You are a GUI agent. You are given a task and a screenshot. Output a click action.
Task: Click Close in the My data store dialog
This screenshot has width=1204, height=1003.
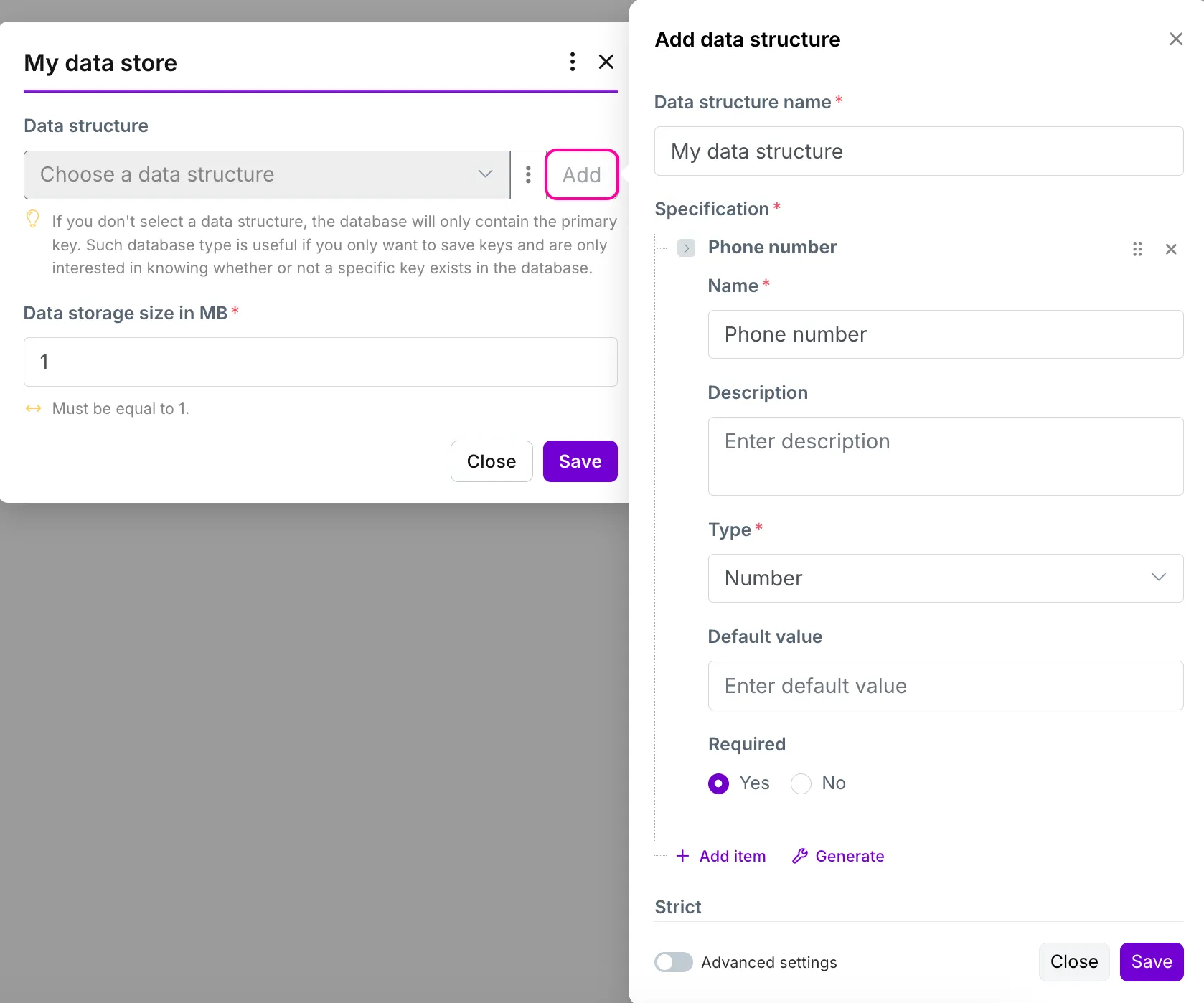[x=492, y=461]
